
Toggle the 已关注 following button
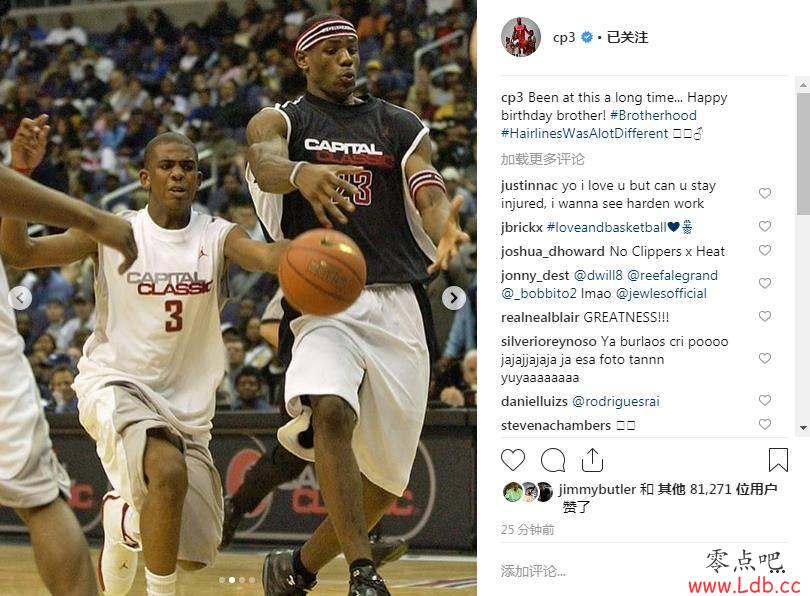(x=627, y=37)
